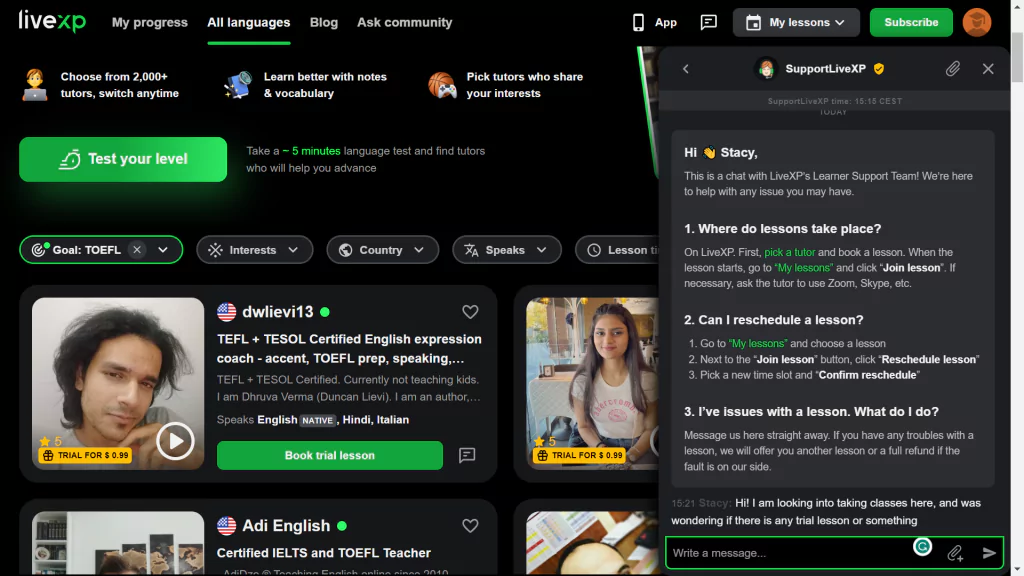Click 'Certified IELTS and TOEFL Teacher' heading
Viewport: 1024px width, 576px height.
[x=324, y=553]
